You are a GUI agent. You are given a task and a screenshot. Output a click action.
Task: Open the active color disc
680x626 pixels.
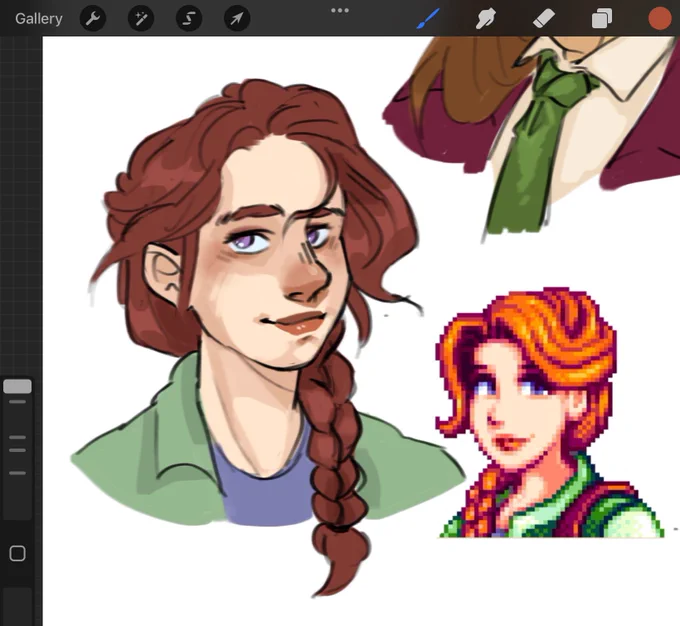(x=659, y=19)
